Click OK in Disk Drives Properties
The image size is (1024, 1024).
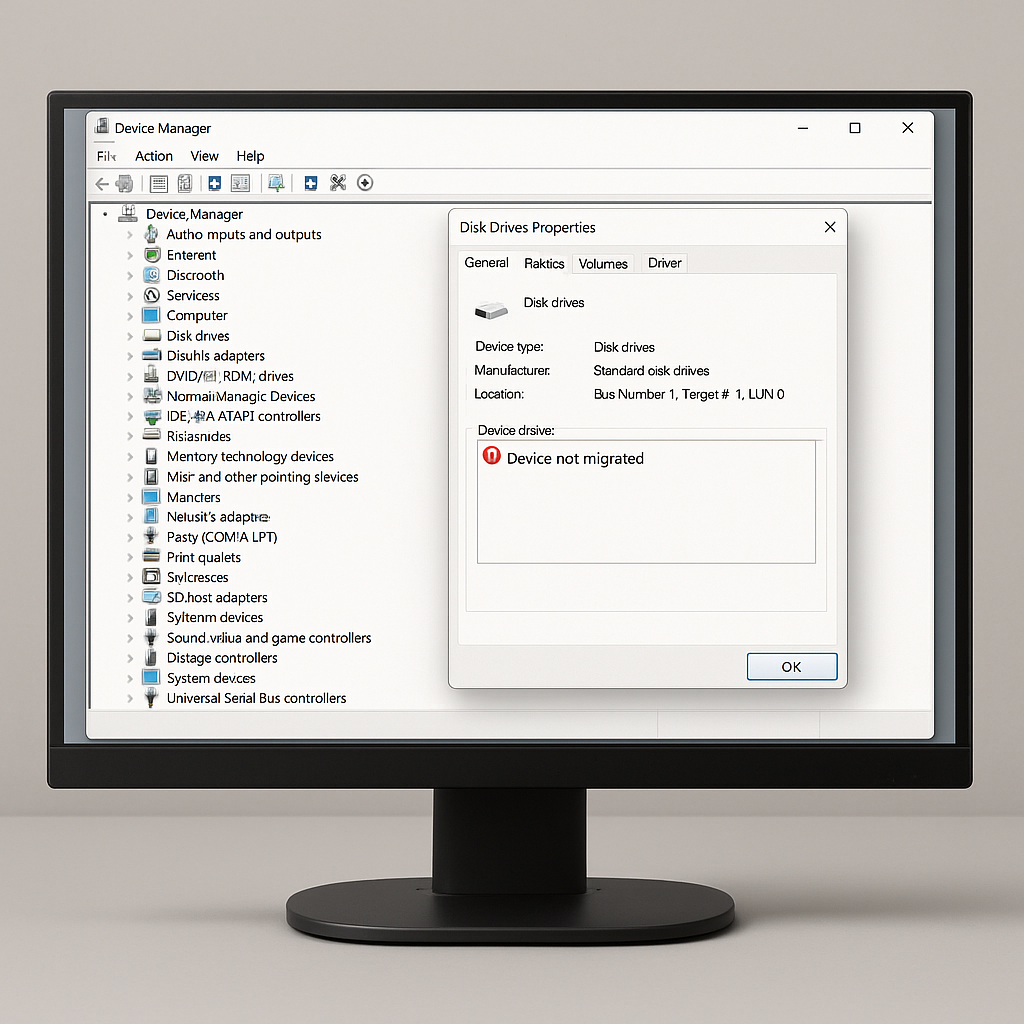[792, 667]
